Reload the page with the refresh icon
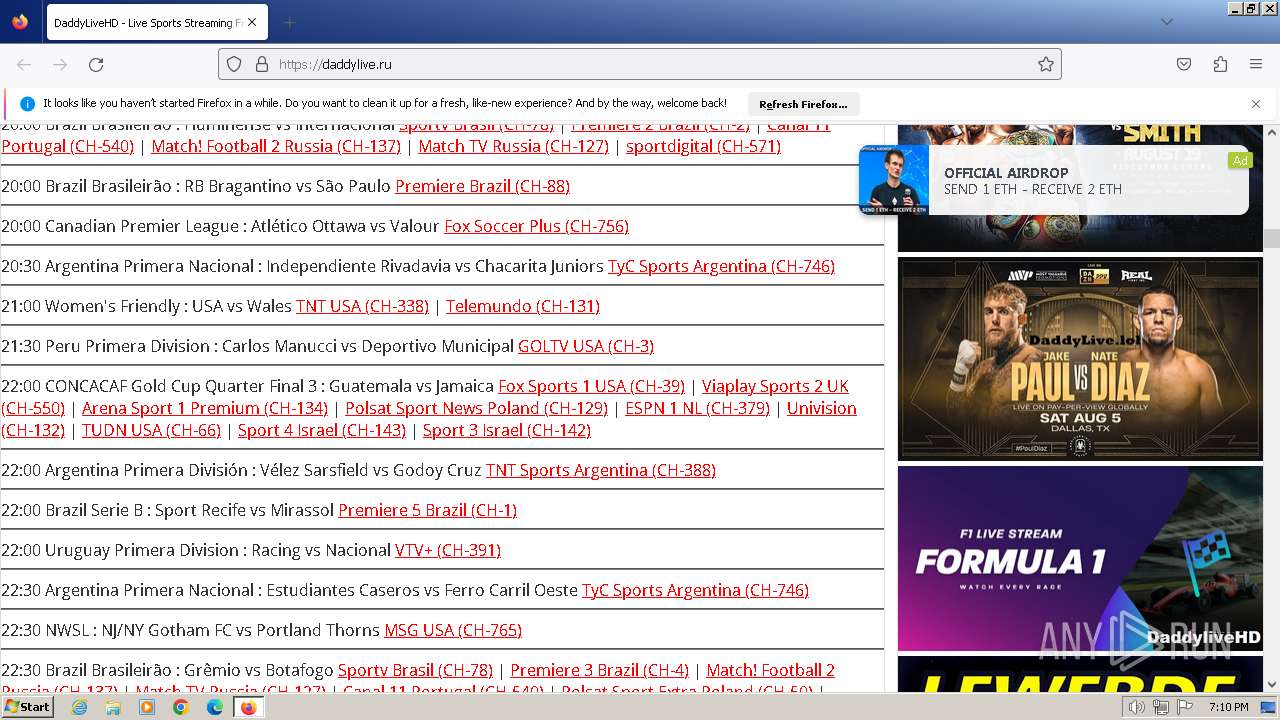 96,64
